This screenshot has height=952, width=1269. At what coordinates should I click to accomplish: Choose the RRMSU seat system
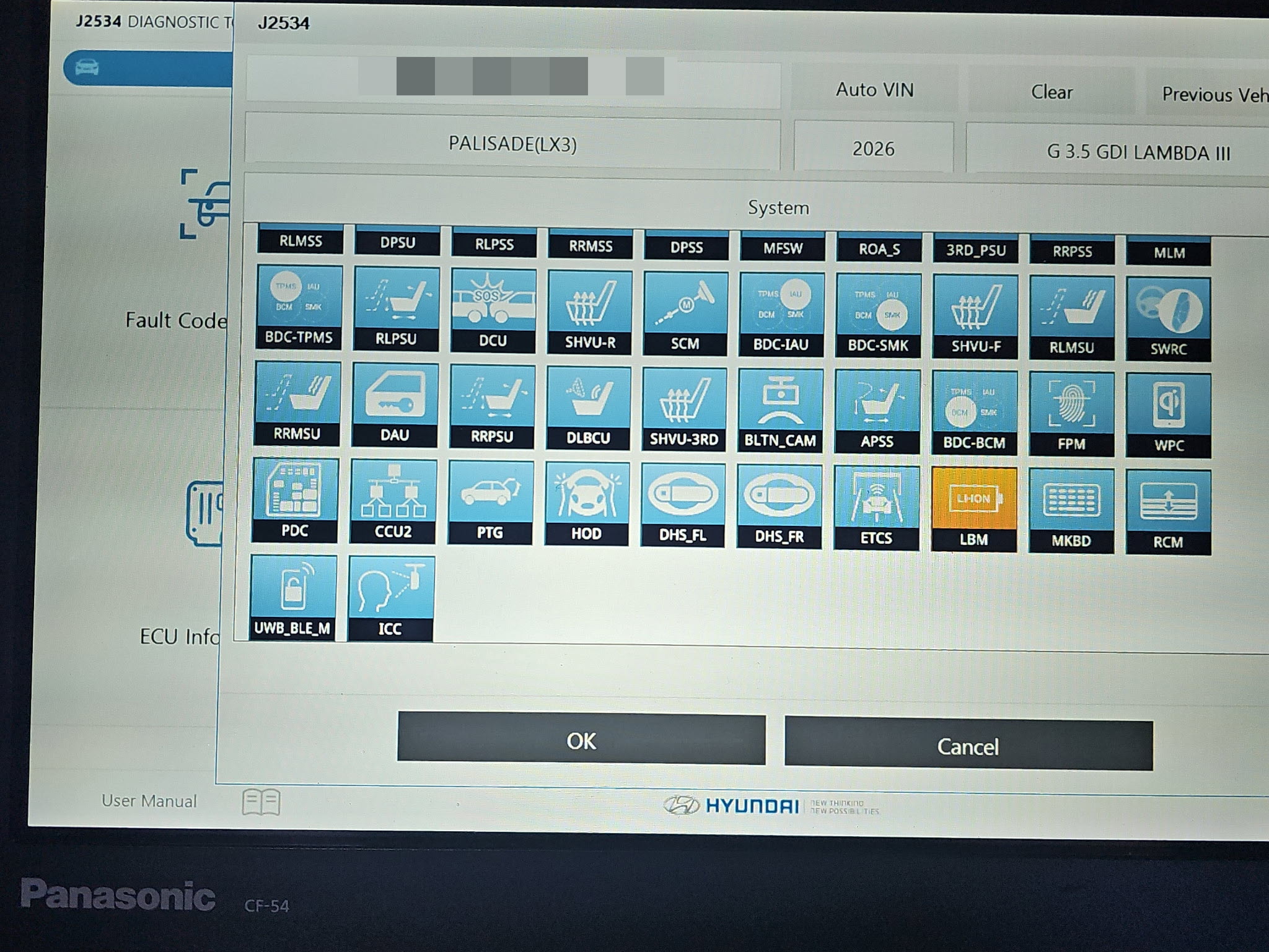click(x=297, y=404)
